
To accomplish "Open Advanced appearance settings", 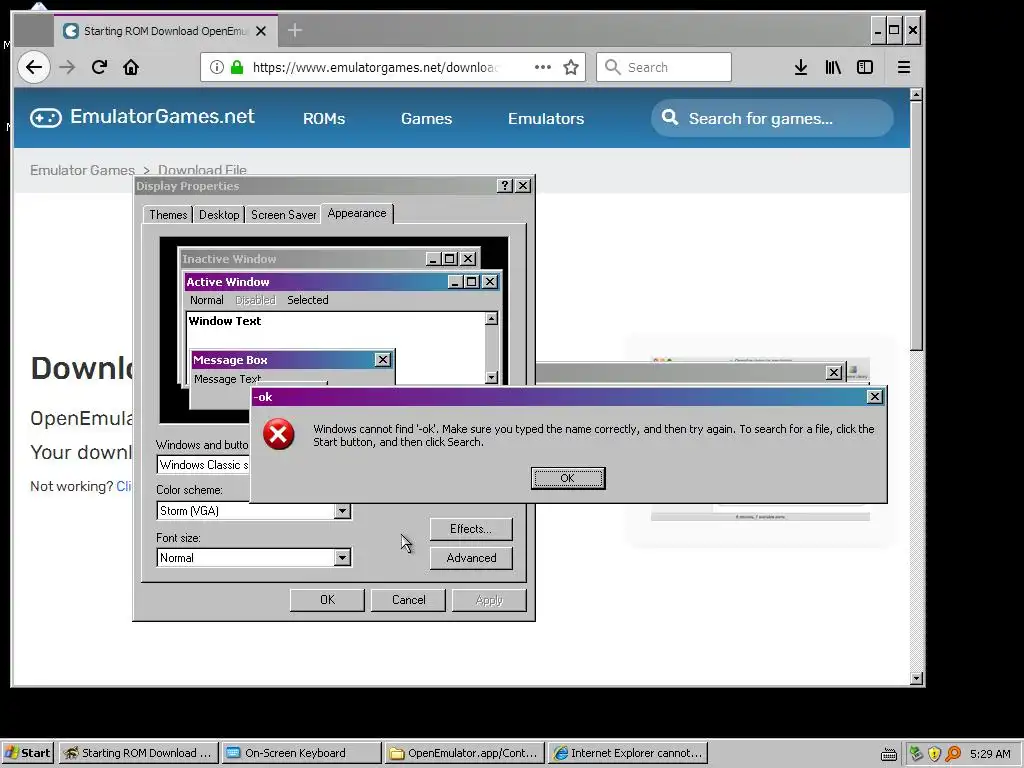I will coord(471,558).
